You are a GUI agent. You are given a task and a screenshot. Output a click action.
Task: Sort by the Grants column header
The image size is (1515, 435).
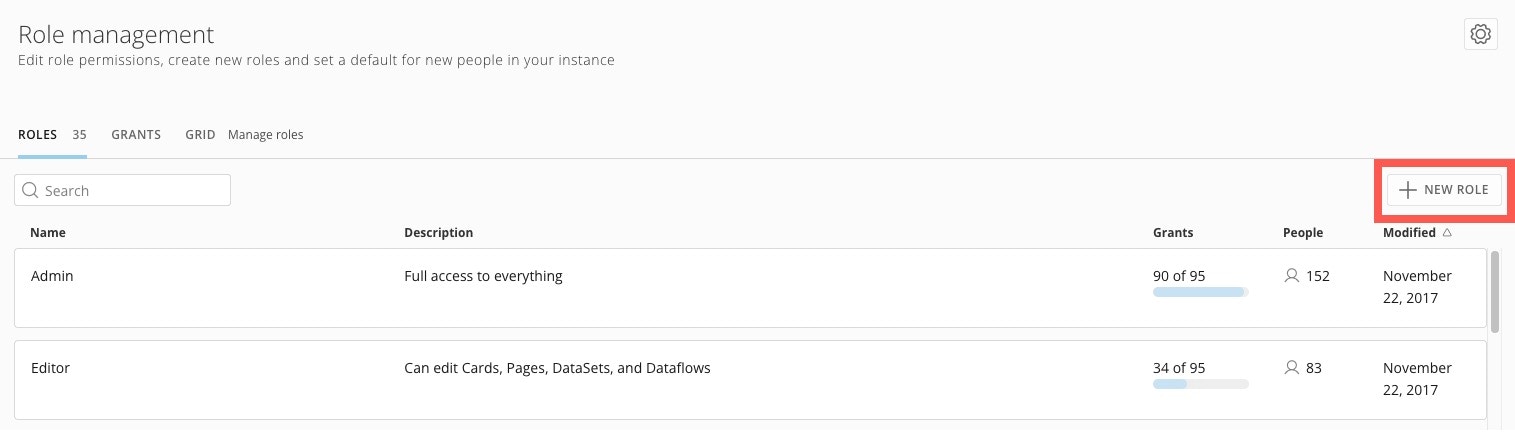coord(1173,233)
